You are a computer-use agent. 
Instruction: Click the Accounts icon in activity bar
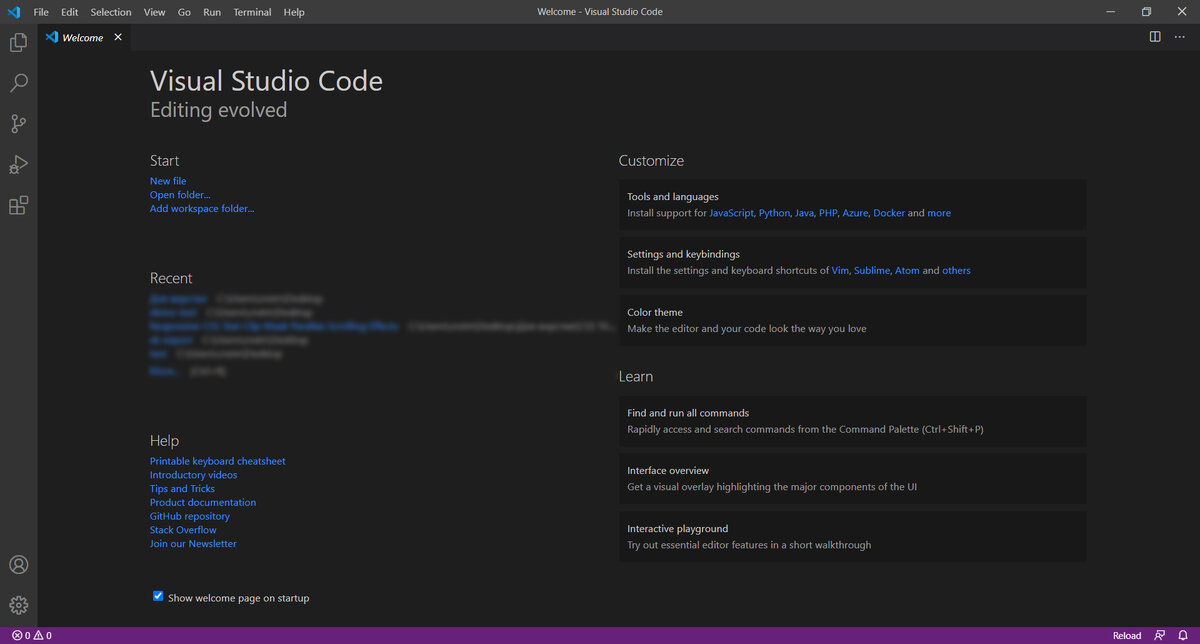click(18, 565)
